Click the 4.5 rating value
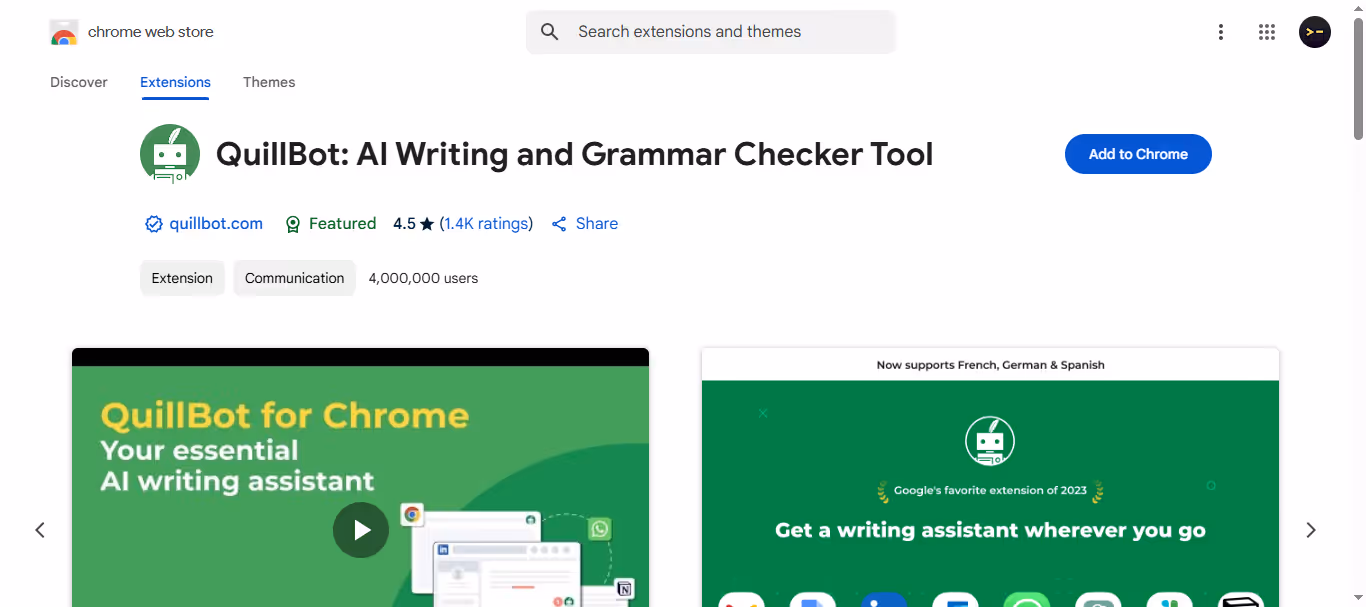 (404, 224)
